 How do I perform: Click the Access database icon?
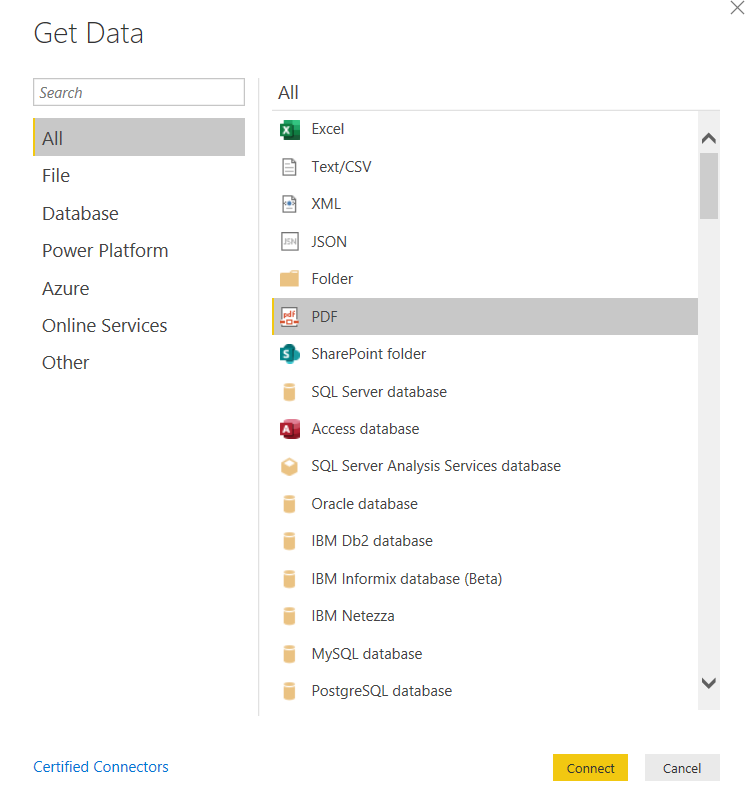pos(290,429)
